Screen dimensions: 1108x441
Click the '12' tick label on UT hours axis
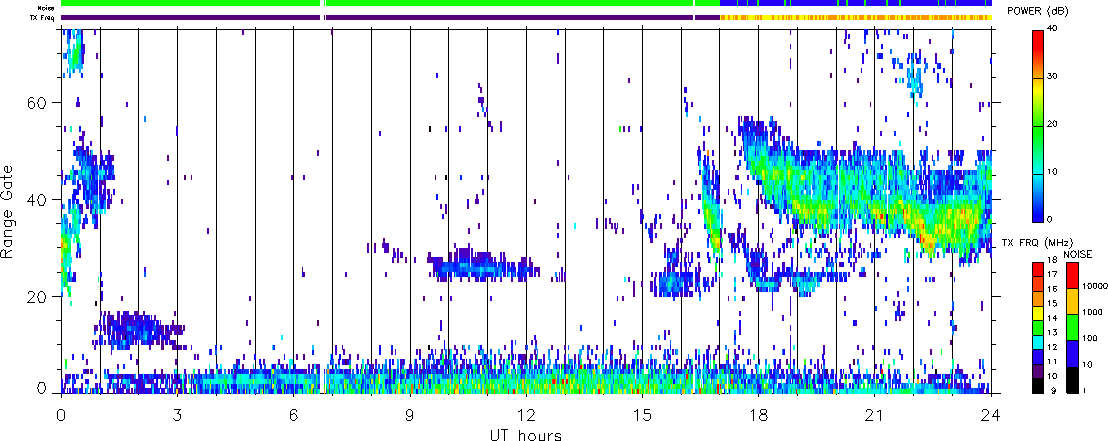pyautogui.click(x=526, y=414)
